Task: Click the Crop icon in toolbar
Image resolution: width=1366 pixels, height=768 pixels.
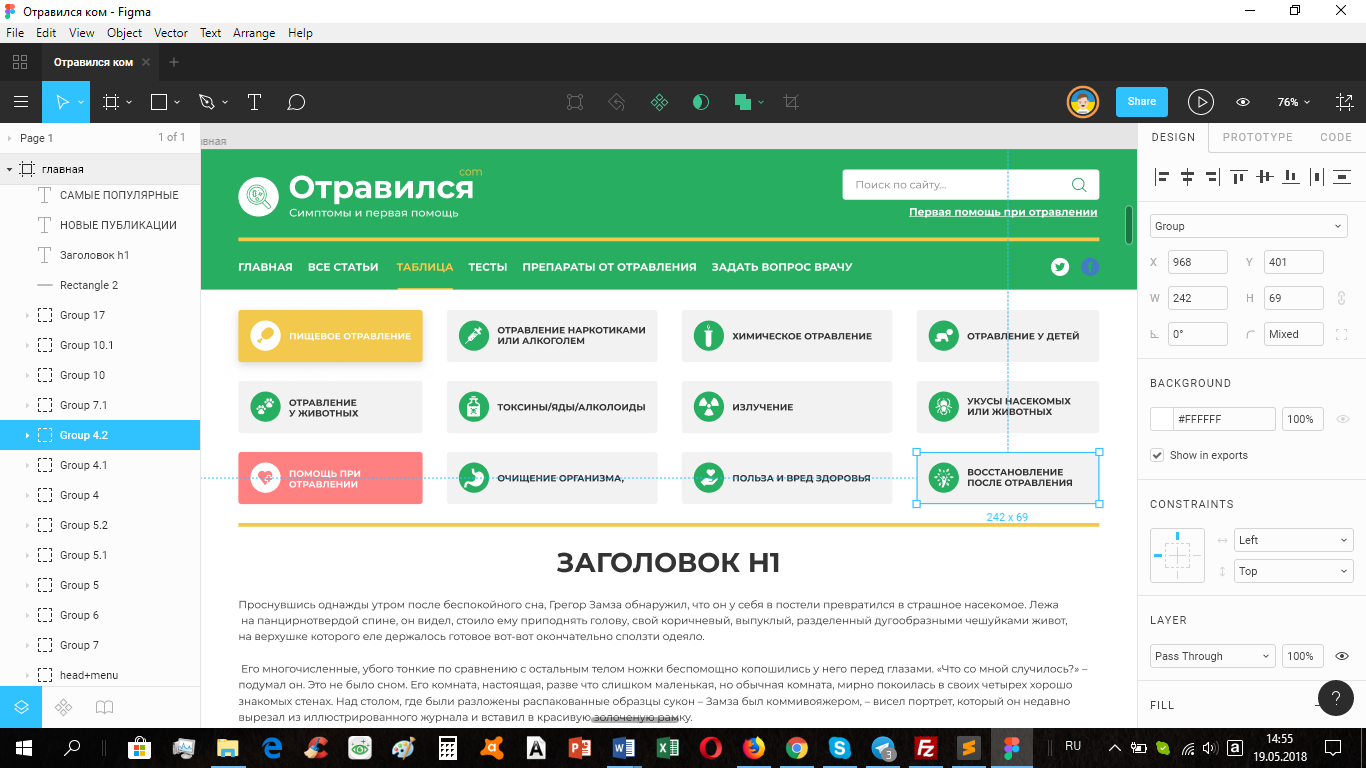Action: pos(791,102)
